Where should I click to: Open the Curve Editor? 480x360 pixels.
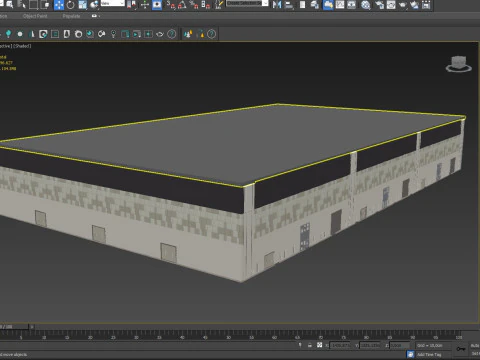(340, 5)
